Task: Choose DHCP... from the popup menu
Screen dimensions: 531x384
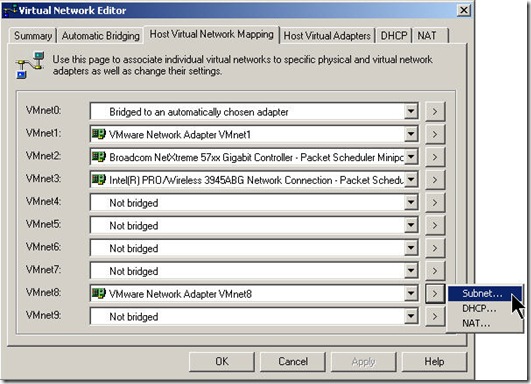Action: click(x=485, y=308)
